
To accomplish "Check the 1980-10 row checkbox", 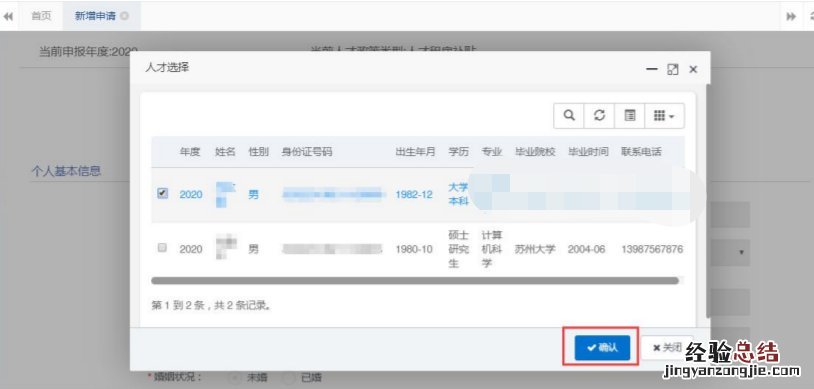I will pyautogui.click(x=162, y=248).
